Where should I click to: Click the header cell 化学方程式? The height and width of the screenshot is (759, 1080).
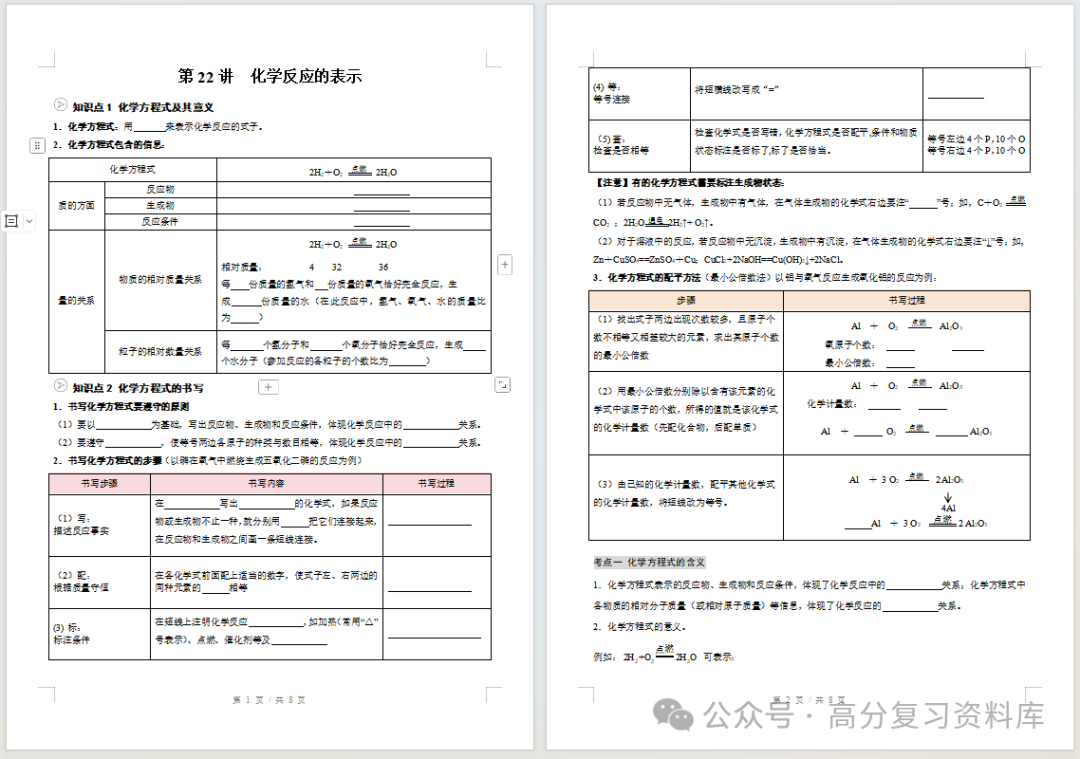[x=132, y=169]
